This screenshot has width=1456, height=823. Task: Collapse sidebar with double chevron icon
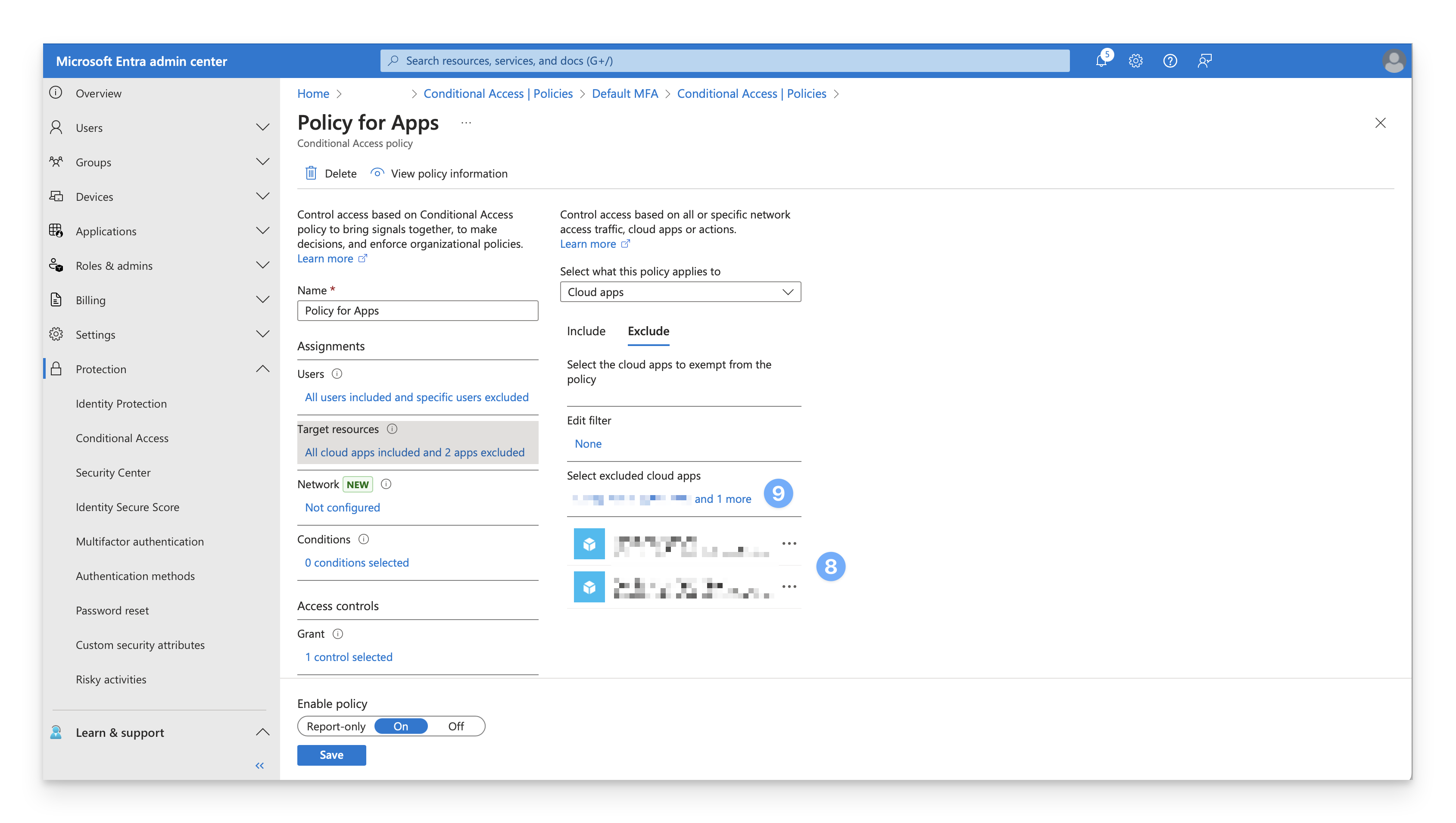(259, 765)
